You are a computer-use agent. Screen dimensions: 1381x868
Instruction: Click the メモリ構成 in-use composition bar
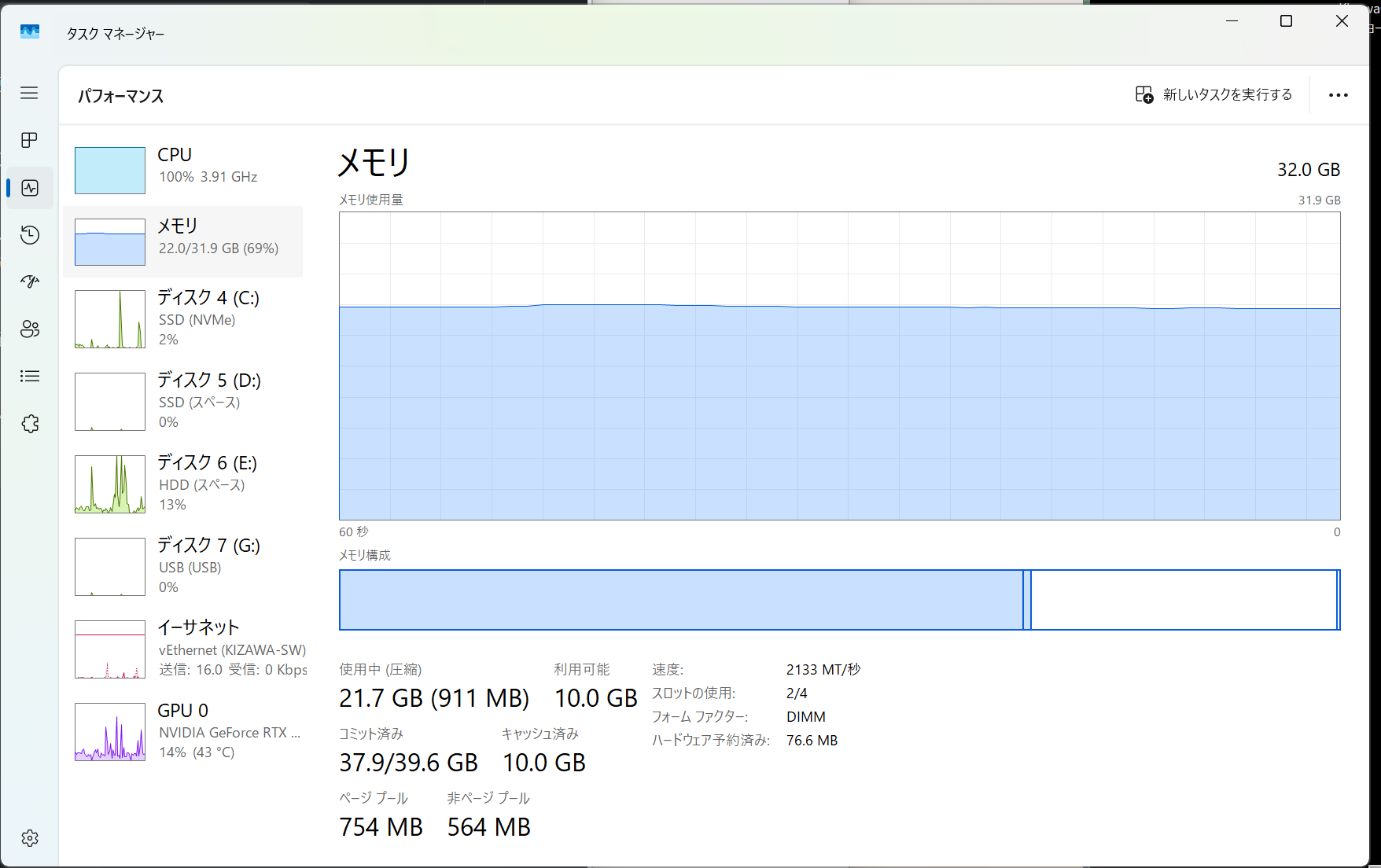[x=681, y=600]
